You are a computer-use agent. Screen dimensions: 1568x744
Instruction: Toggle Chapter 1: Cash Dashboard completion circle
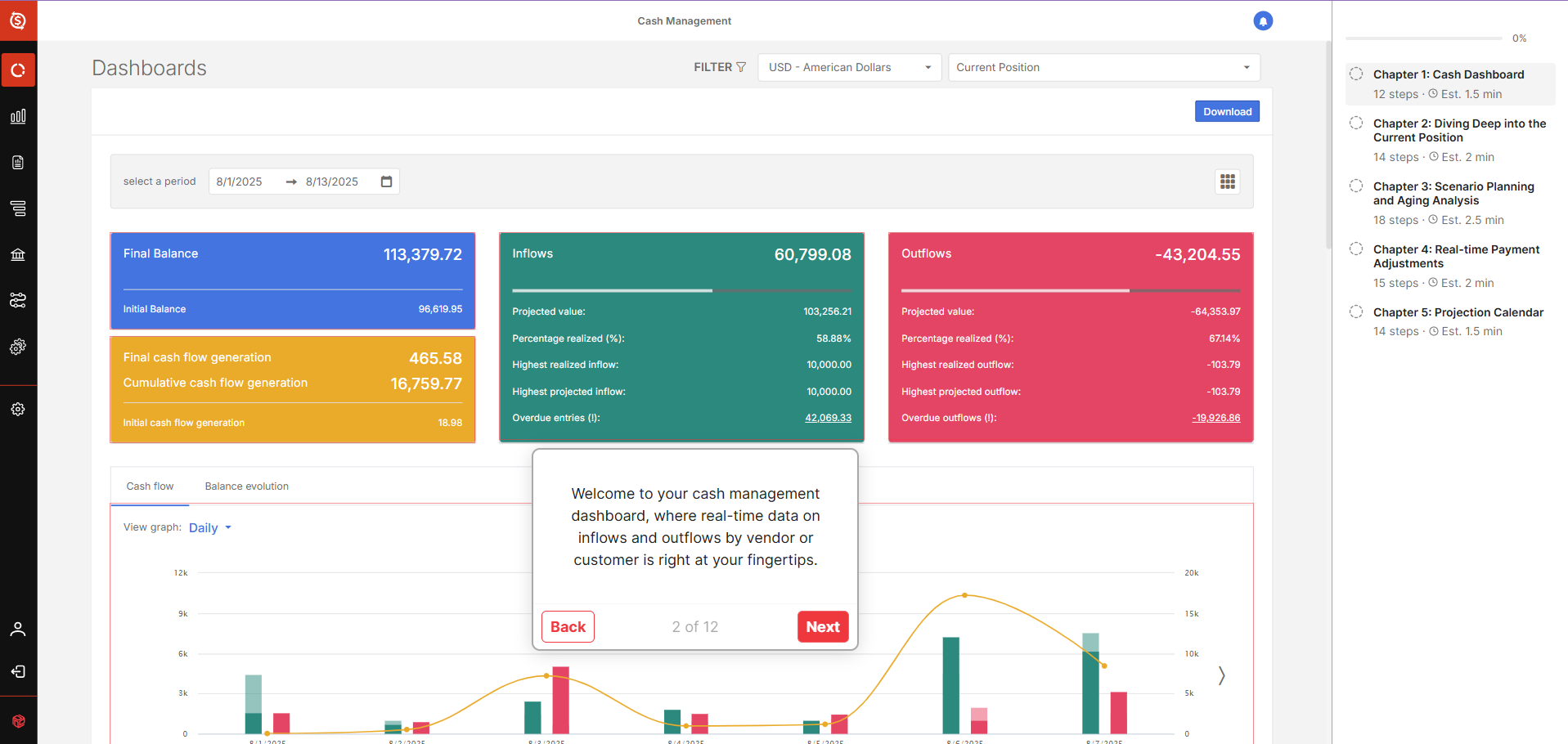coord(1356,74)
